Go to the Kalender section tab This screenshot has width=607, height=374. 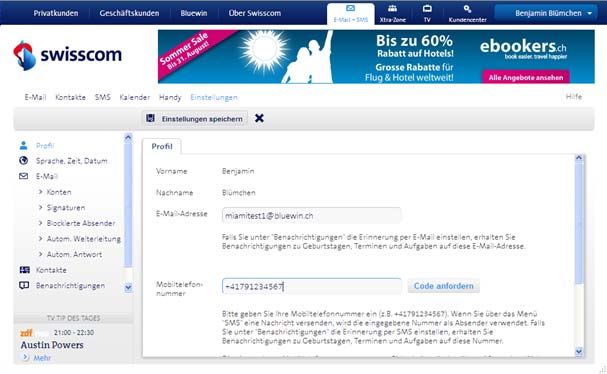[x=135, y=97]
